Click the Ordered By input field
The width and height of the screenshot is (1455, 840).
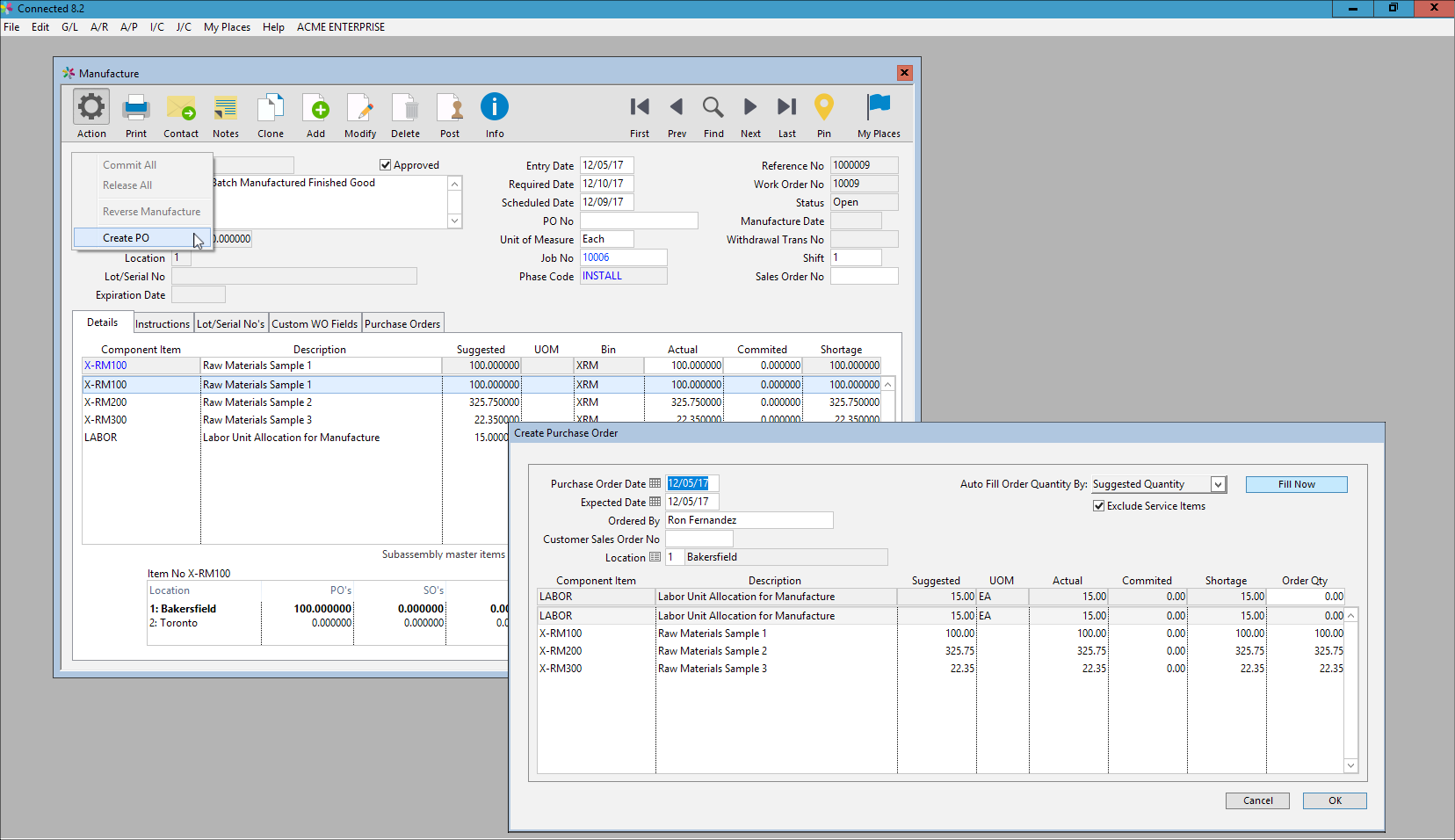pos(749,520)
